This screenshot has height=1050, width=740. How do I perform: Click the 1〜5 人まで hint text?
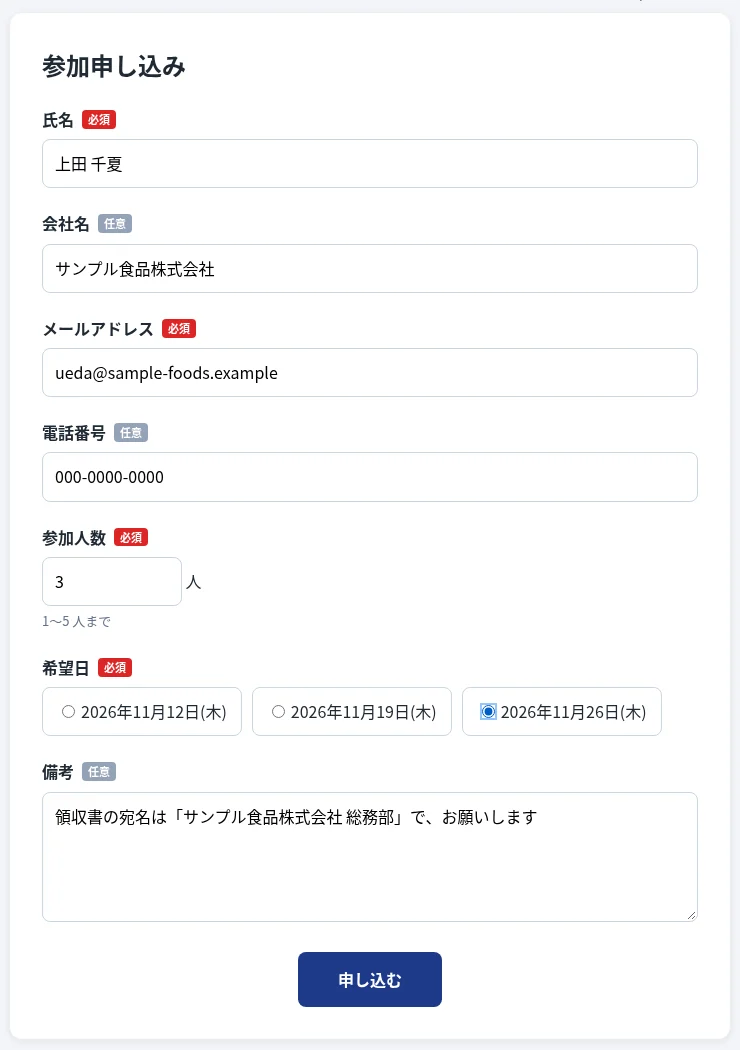(x=76, y=621)
